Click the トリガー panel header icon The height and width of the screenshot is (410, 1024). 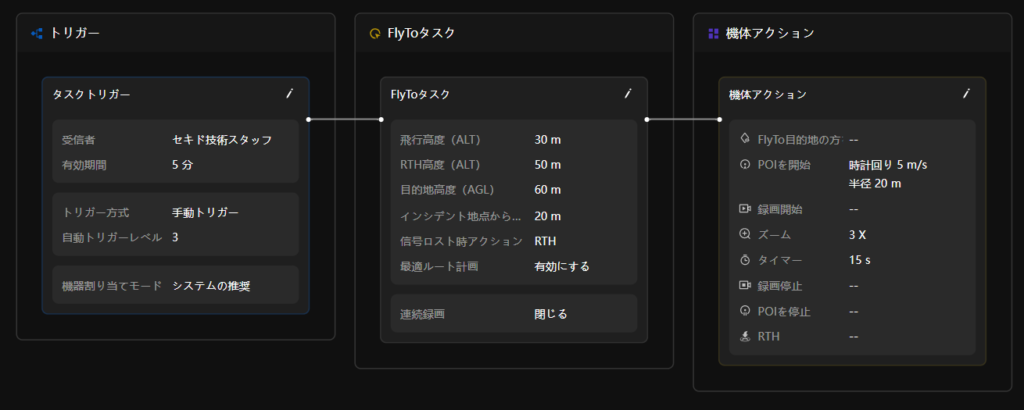37,33
